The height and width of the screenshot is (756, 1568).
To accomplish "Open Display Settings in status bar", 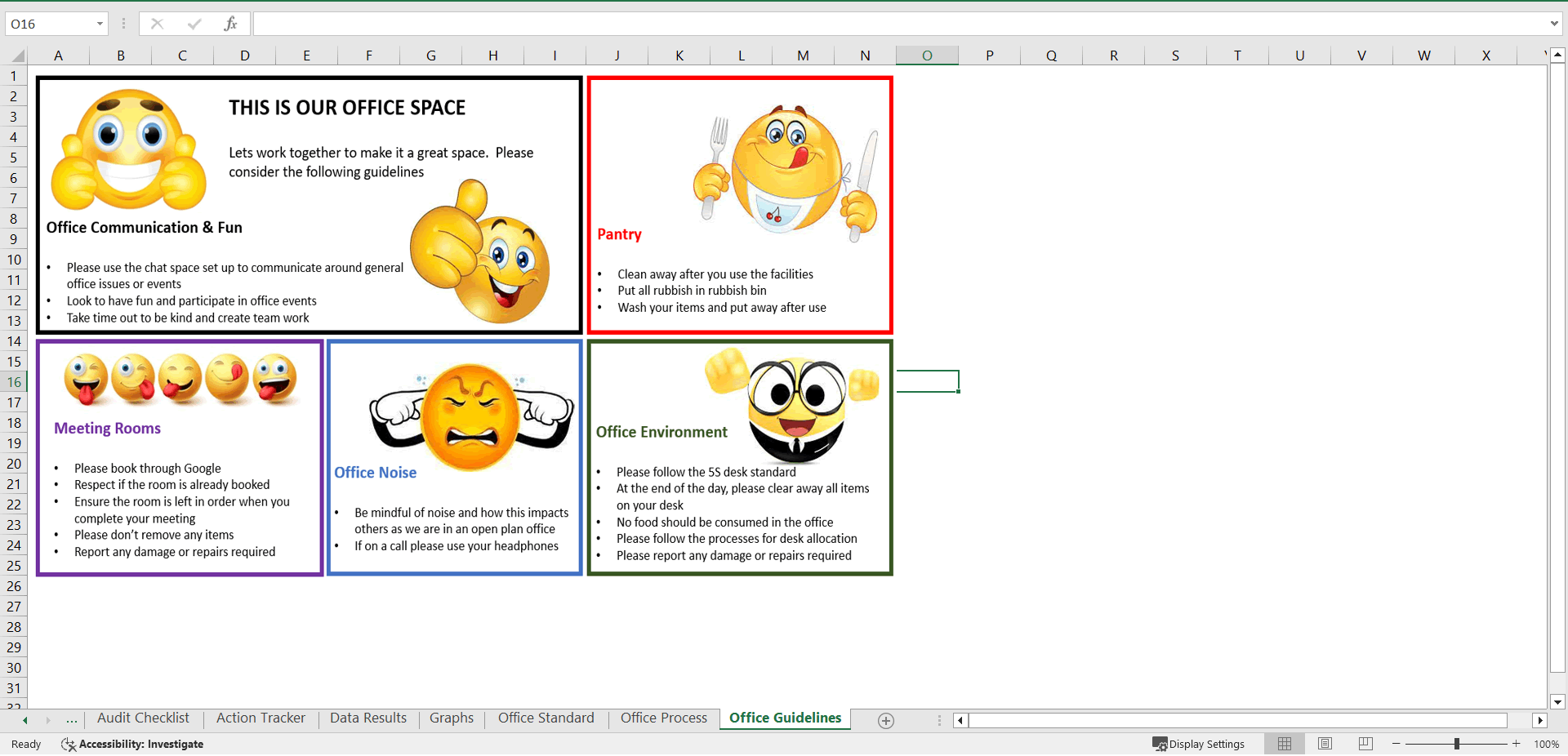I will click(x=1198, y=744).
